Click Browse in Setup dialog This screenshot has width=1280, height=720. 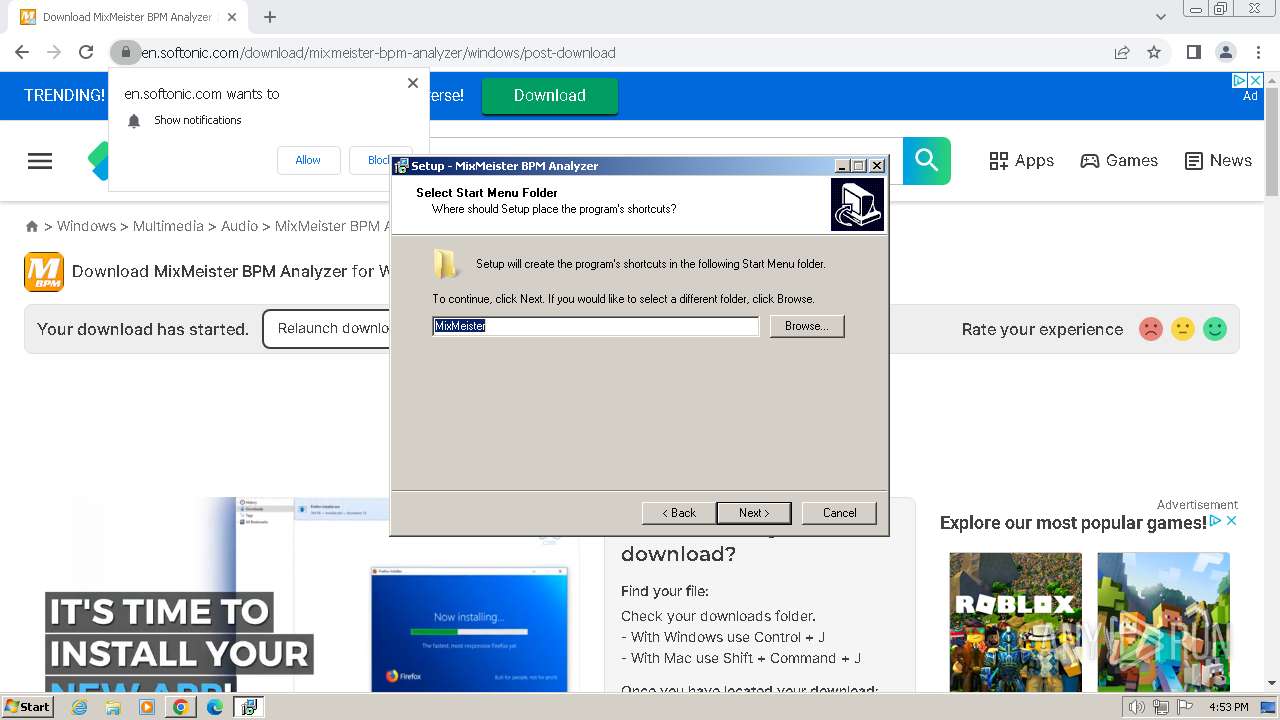[807, 326]
